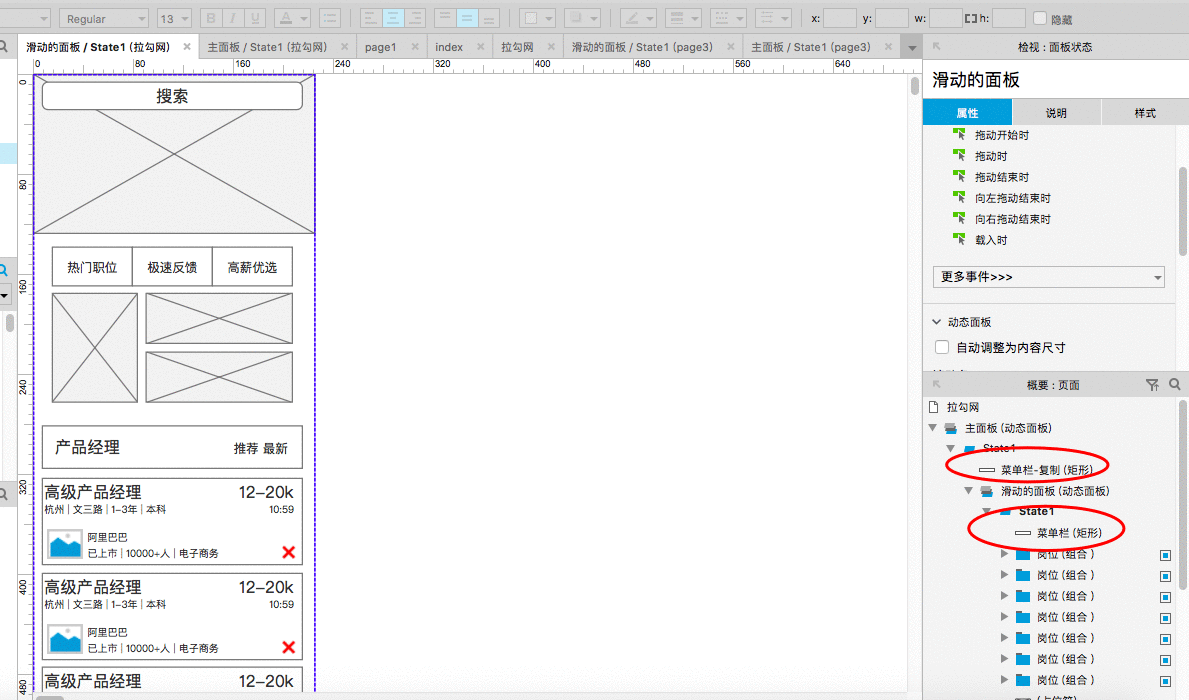Click the w width input field
The image size is (1189, 700).
tap(946, 18)
